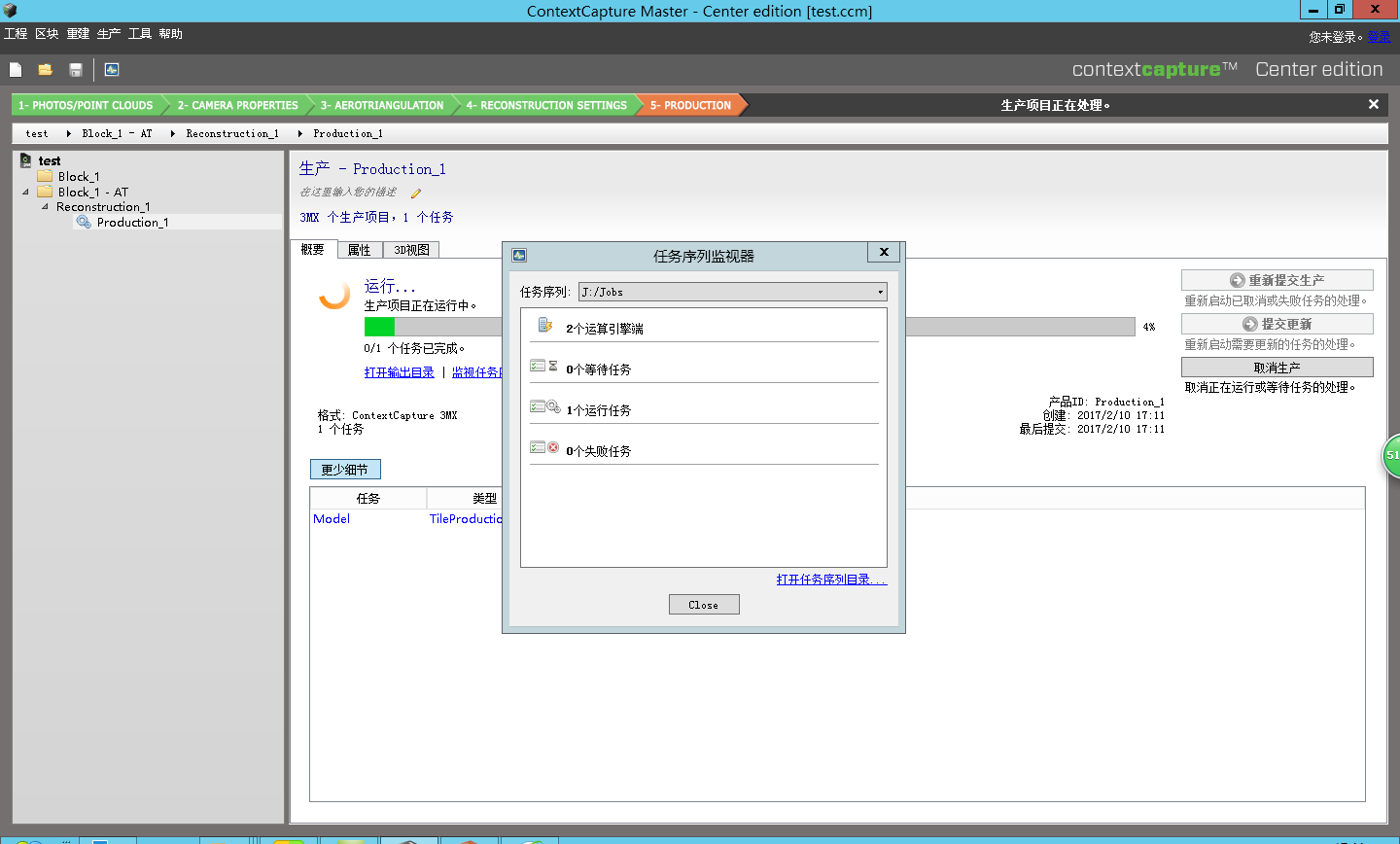1400x844 pixels.
Task: Click the Production_1 gear icon in tree
Action: click(85, 222)
